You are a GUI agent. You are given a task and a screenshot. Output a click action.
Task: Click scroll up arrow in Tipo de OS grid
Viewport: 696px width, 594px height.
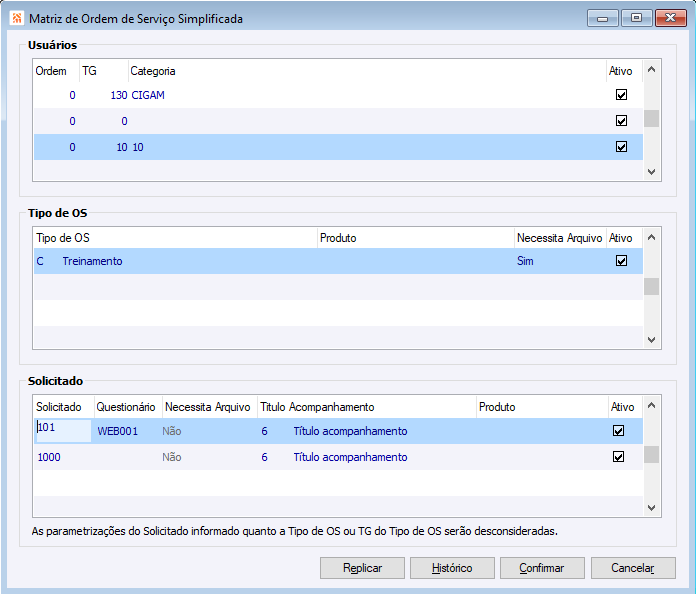pyautogui.click(x=651, y=238)
